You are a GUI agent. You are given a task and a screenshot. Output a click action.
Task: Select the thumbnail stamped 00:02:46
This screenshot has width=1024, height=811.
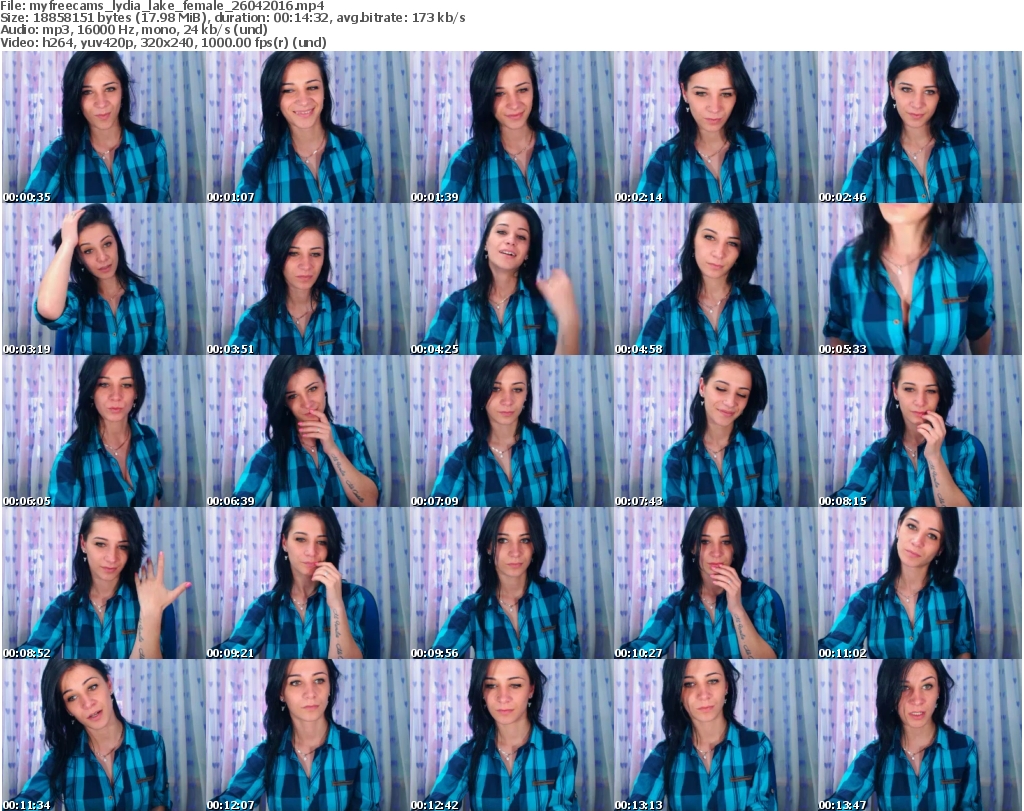(920, 127)
